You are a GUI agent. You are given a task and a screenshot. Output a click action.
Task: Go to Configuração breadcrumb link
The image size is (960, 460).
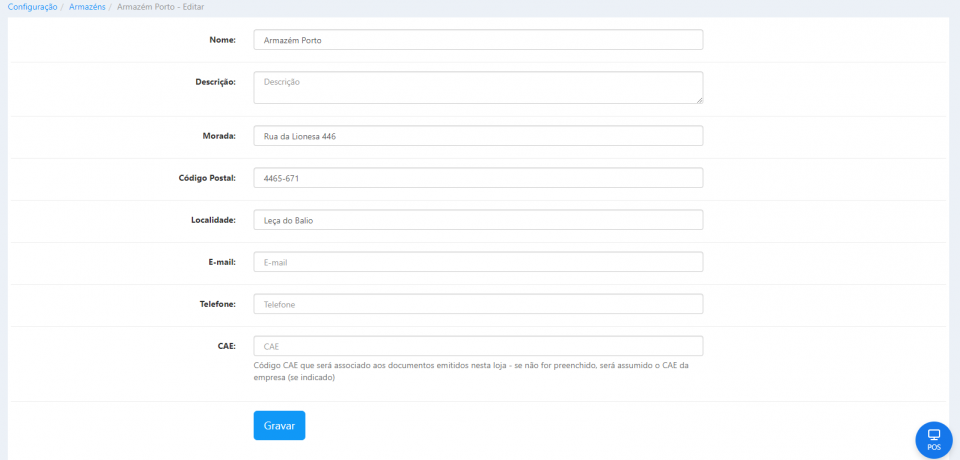32,7
